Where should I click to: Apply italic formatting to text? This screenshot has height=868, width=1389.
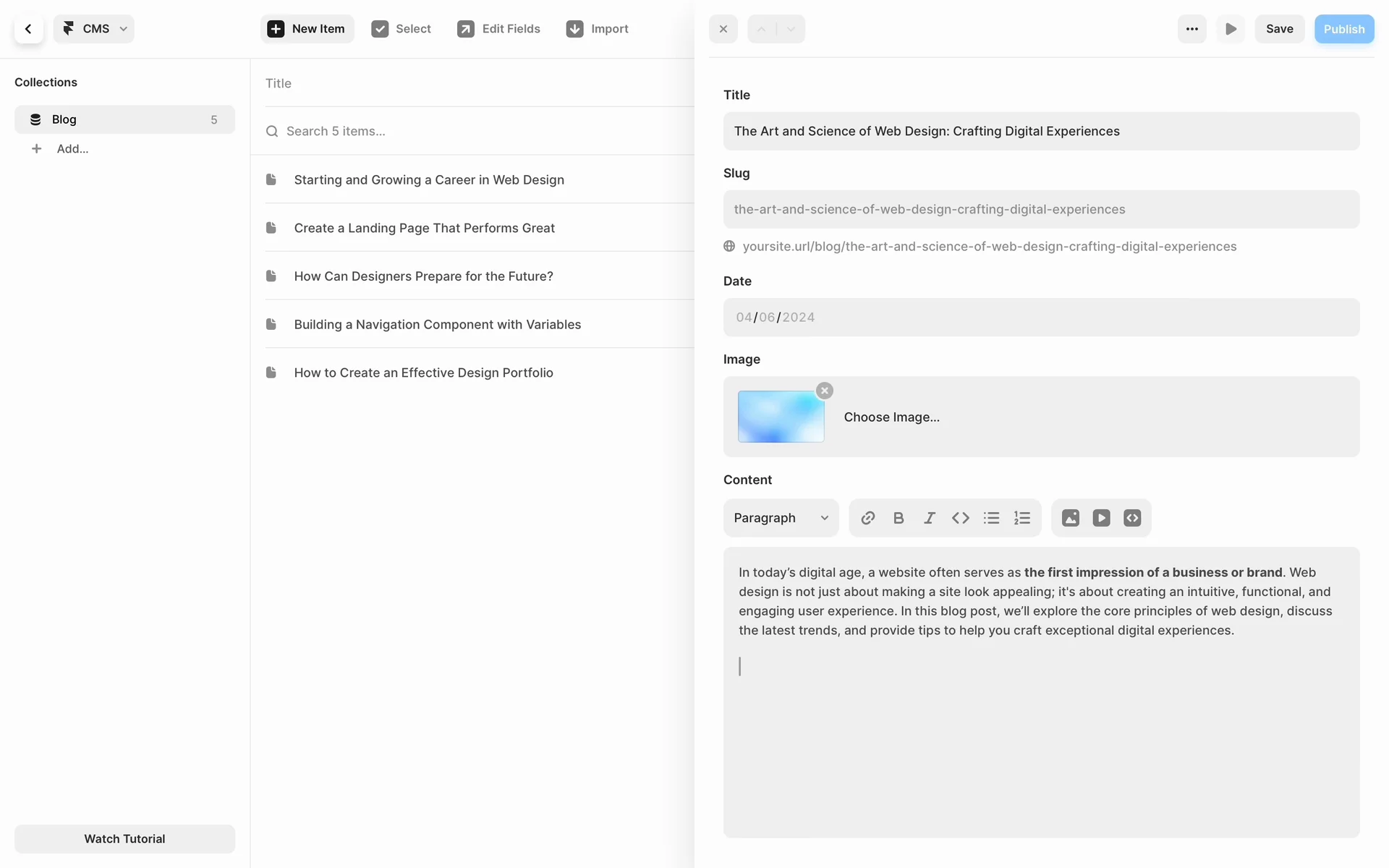point(930,518)
